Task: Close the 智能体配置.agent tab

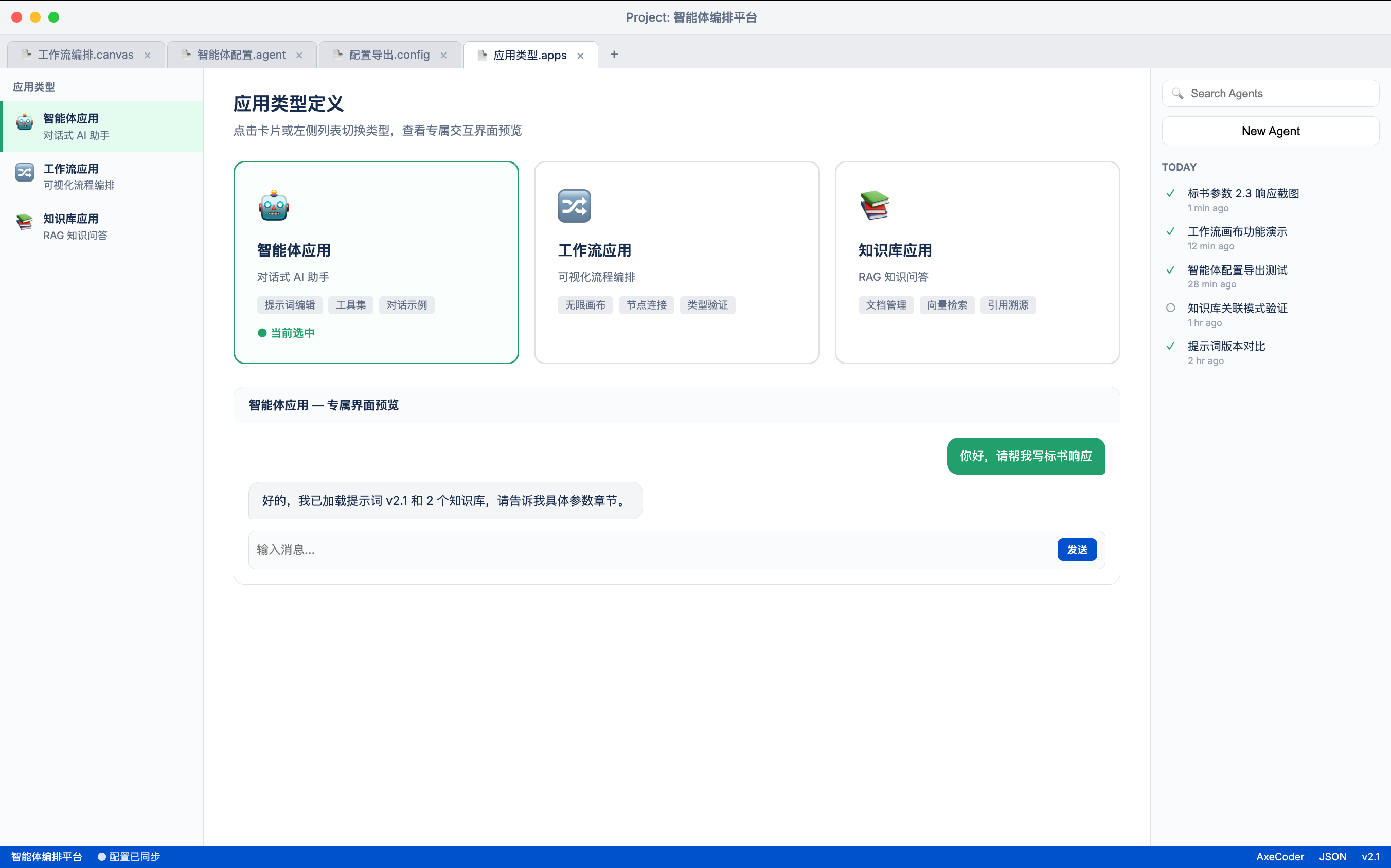Action: (x=299, y=55)
